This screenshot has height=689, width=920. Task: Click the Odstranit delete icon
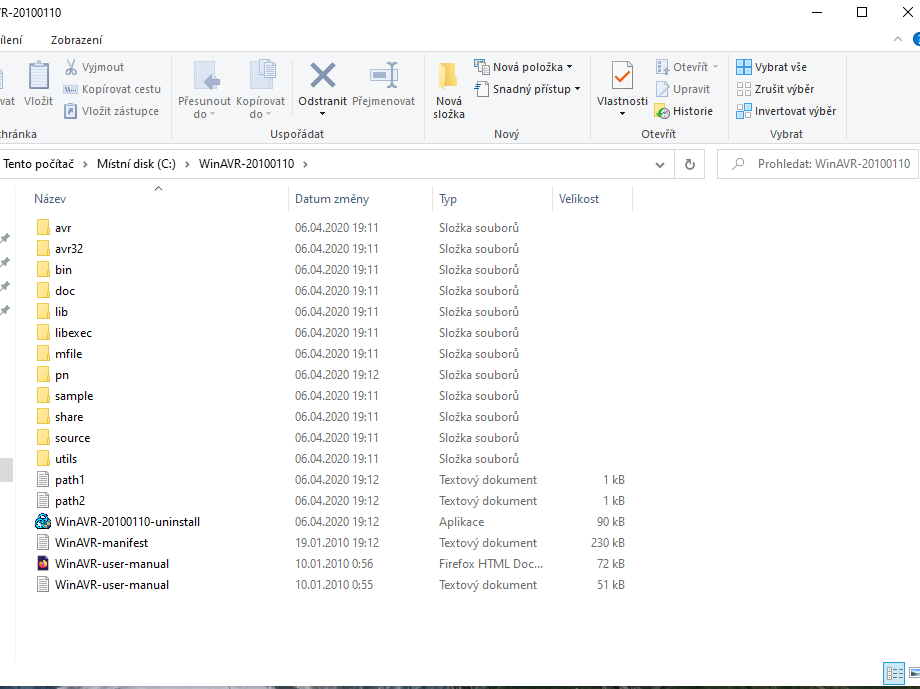tap(322, 76)
